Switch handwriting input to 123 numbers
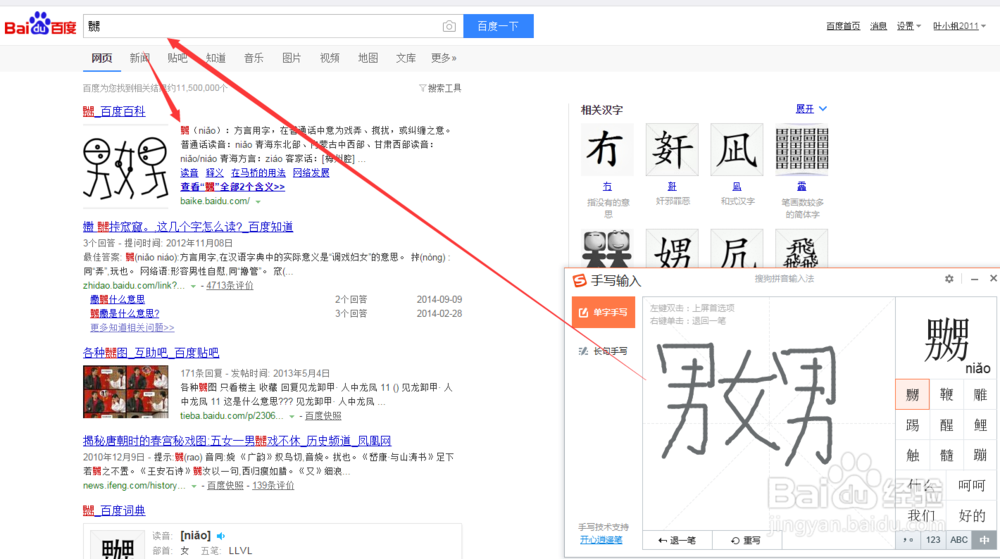 point(933,540)
